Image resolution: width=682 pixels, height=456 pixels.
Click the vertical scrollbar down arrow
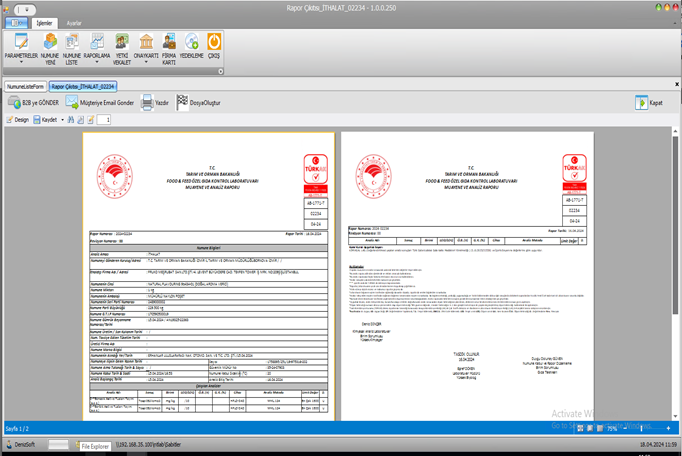click(675, 416)
